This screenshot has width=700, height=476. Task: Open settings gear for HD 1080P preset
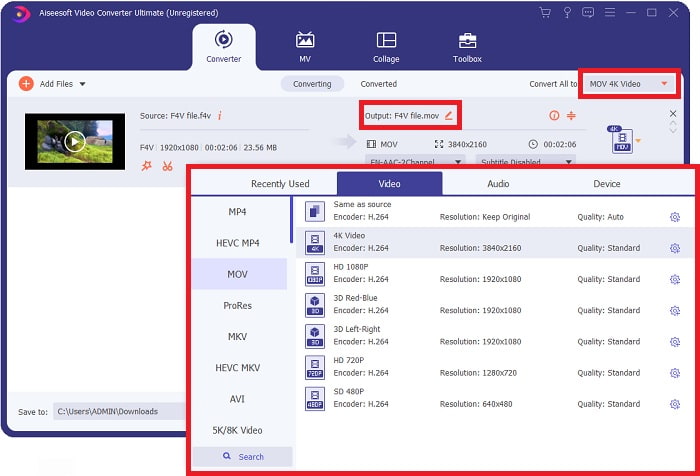[x=675, y=280]
